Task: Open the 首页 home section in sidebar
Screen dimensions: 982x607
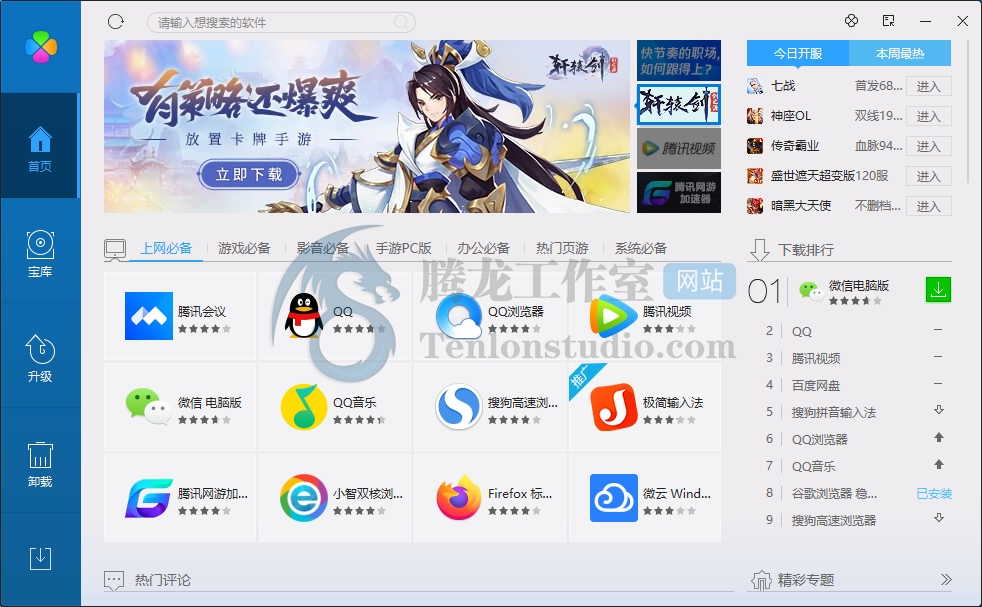Action: pos(40,146)
